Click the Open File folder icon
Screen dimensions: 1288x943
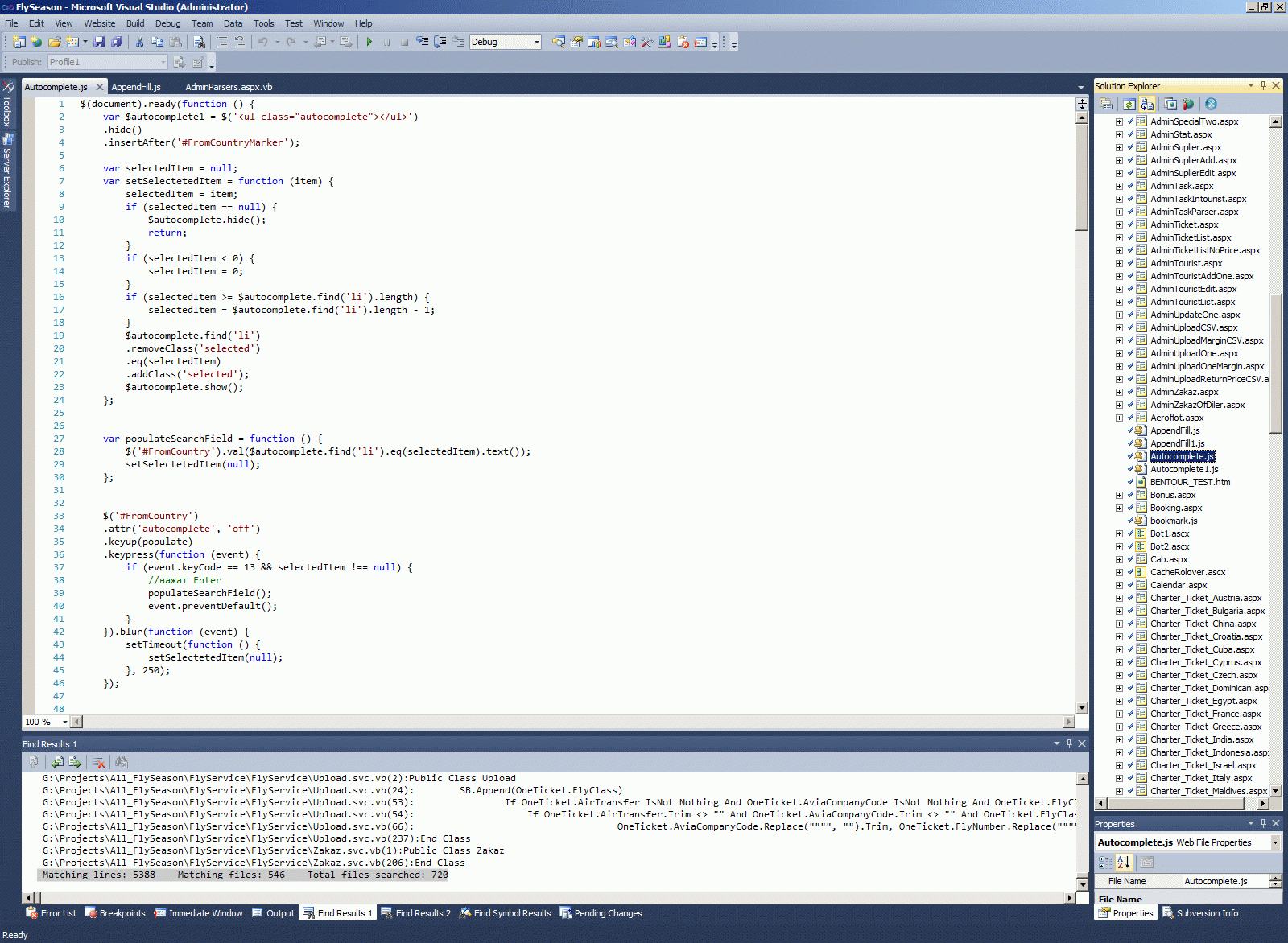pyautogui.click(x=55, y=42)
